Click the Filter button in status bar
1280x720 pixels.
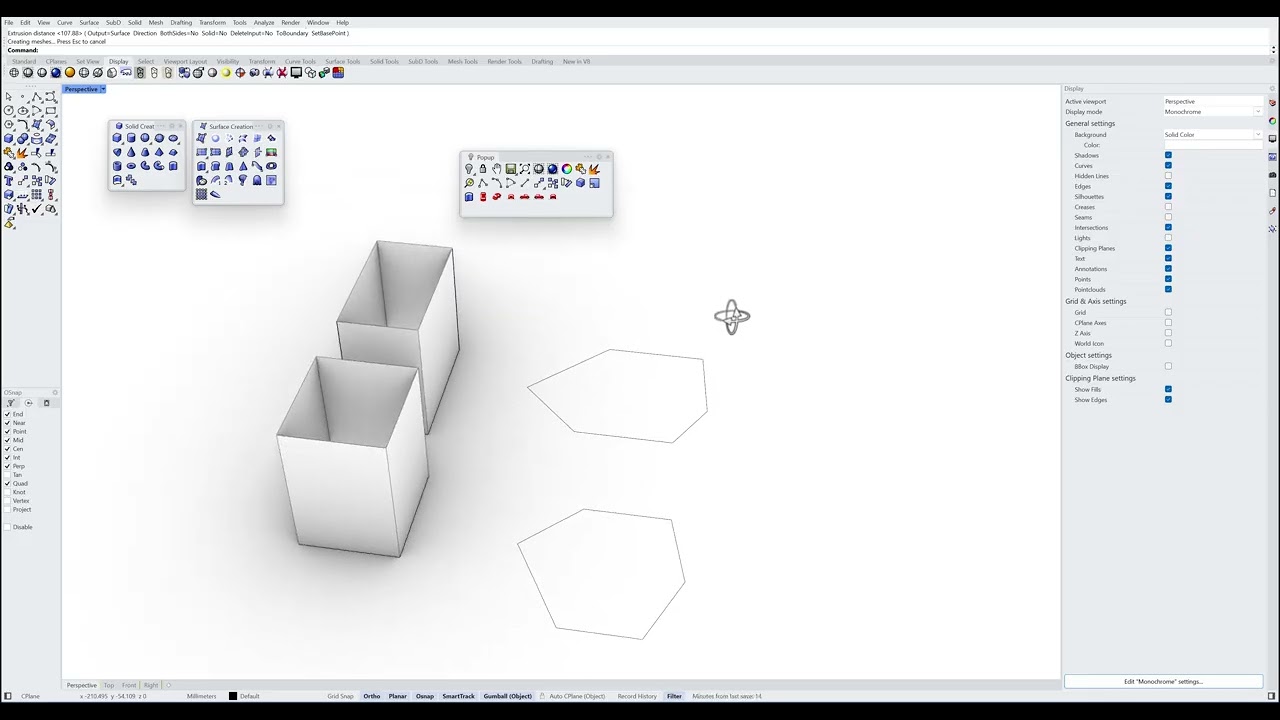pyautogui.click(x=674, y=696)
